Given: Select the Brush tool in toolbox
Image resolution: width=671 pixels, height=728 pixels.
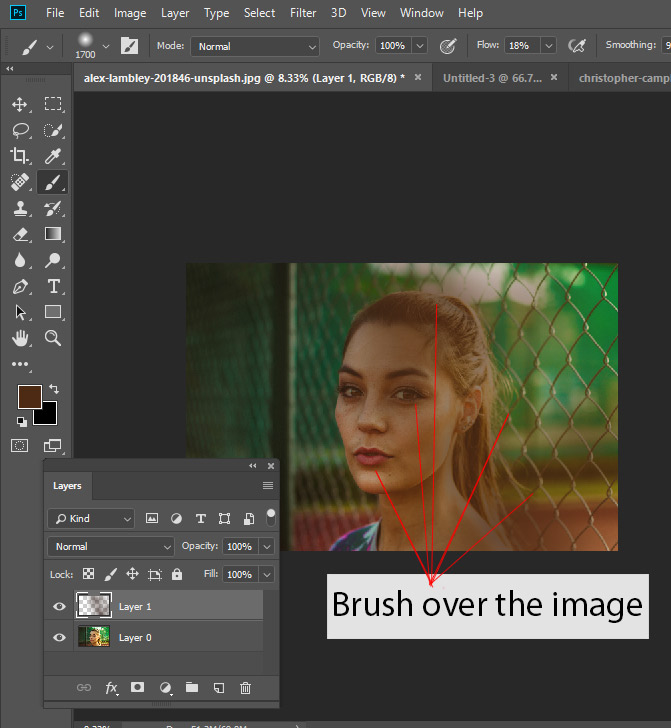Looking at the screenshot, I should click(x=52, y=182).
